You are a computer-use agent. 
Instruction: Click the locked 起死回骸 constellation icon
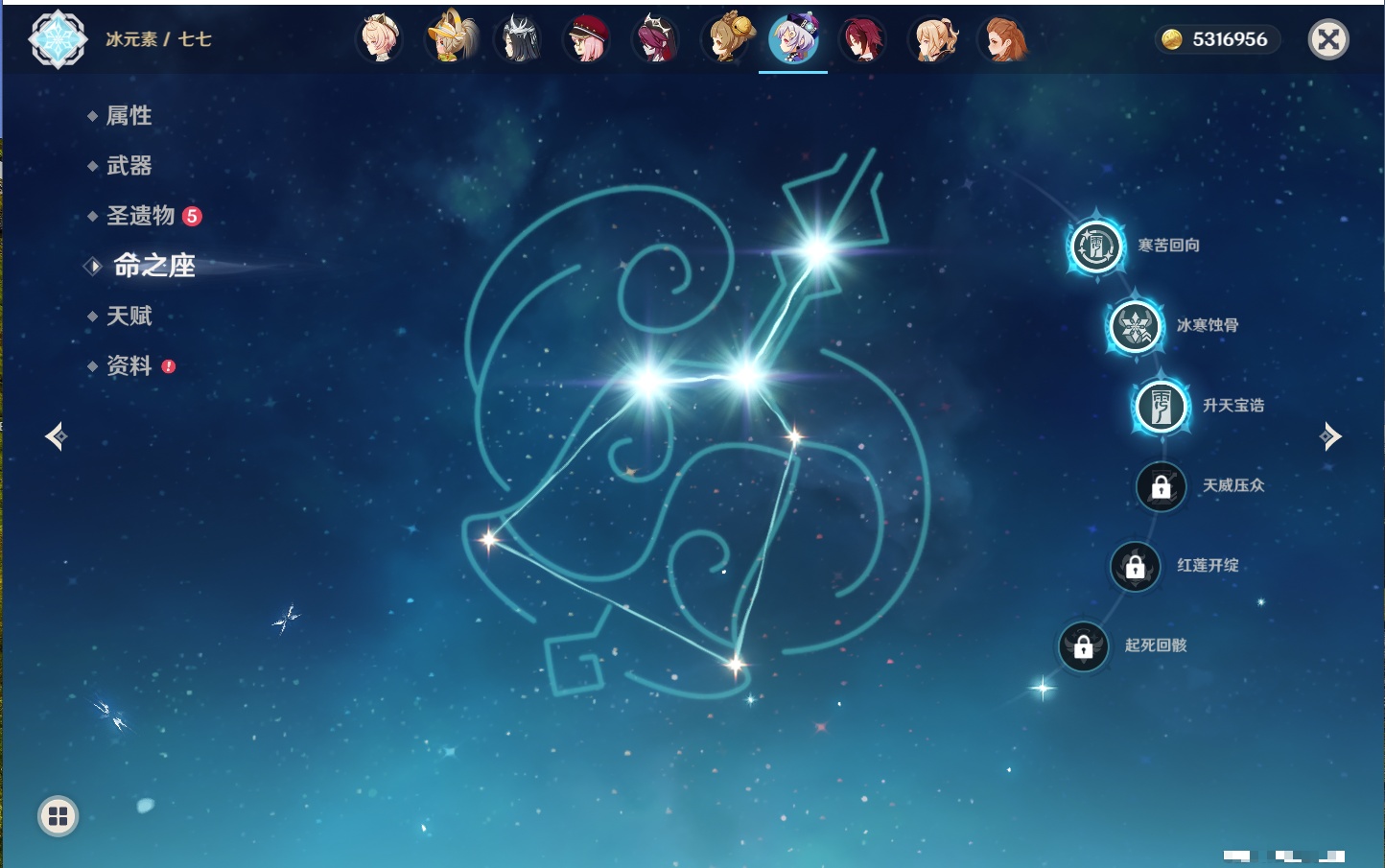pyautogui.click(x=1084, y=646)
